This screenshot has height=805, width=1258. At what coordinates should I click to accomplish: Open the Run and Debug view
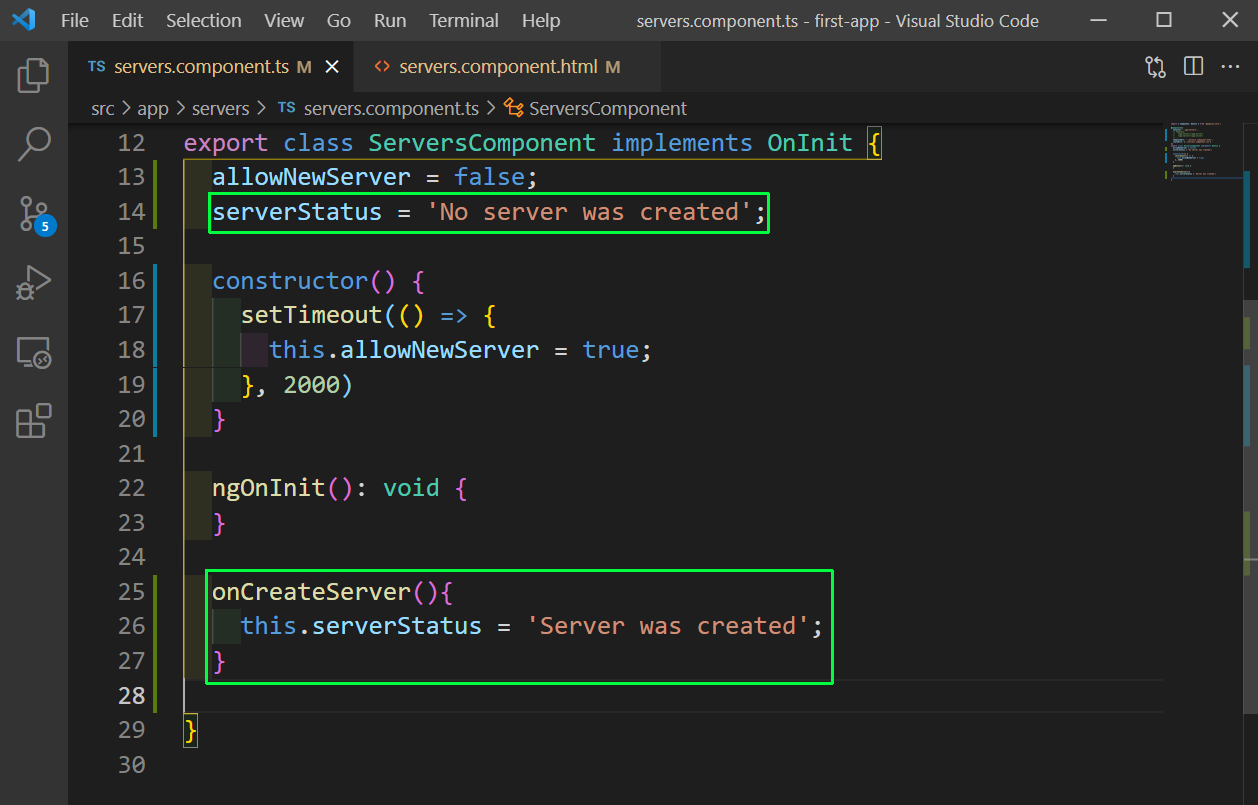(34, 283)
